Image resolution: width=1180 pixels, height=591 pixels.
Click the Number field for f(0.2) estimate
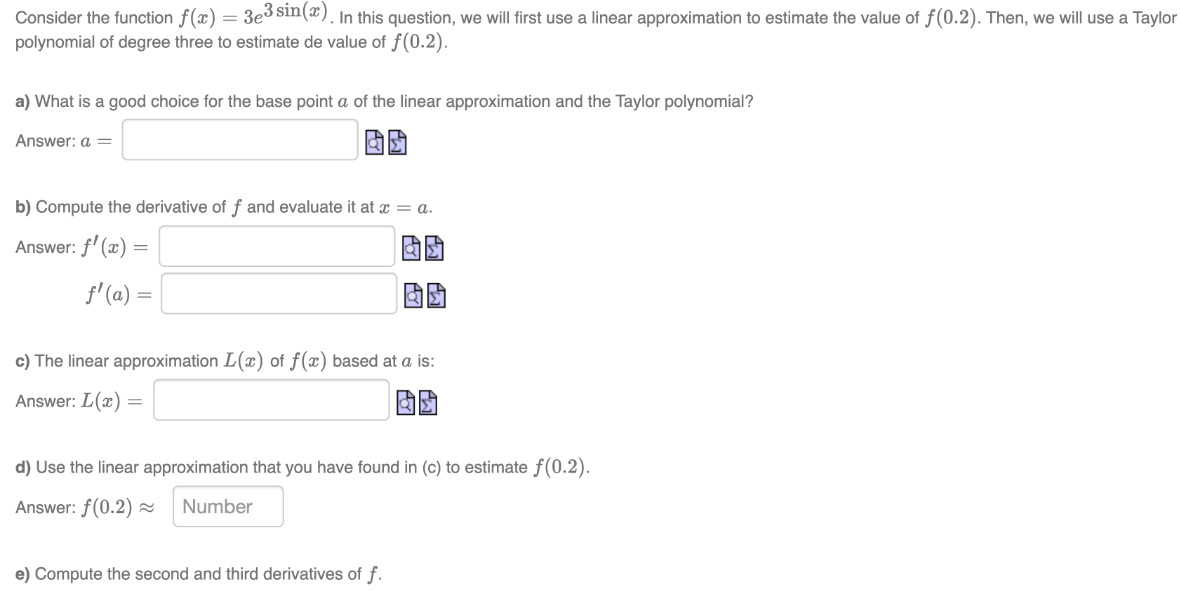tap(227, 507)
